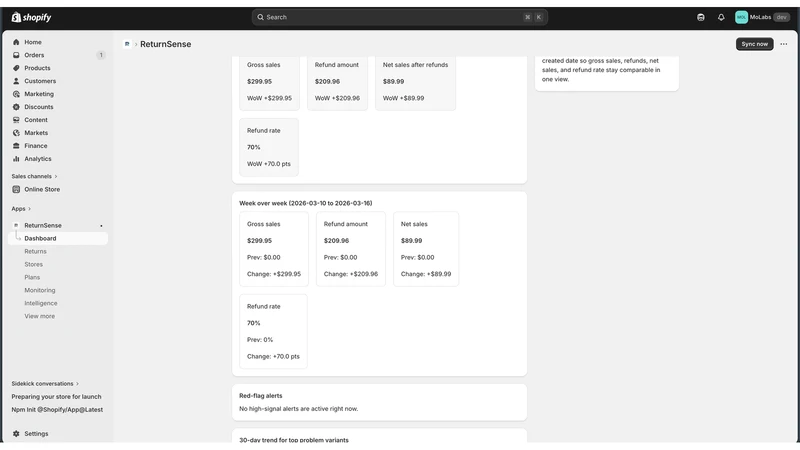Image resolution: width=800 pixels, height=450 pixels.
Task: Open the Stores page
Action: click(34, 264)
